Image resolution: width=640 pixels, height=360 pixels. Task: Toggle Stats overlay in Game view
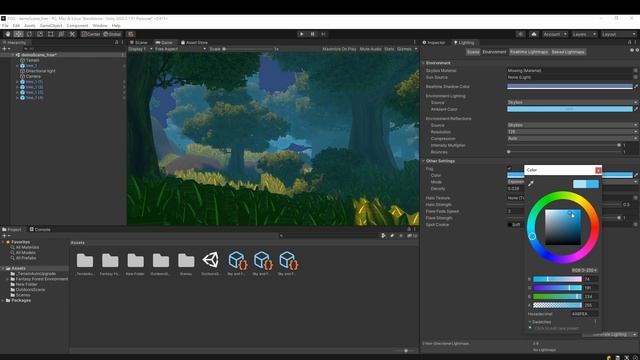click(389, 49)
